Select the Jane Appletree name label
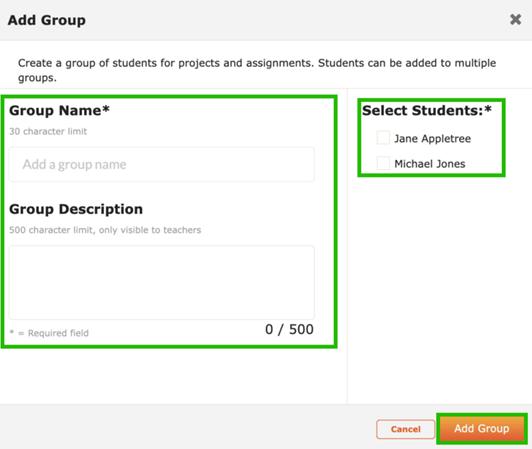 click(x=432, y=138)
